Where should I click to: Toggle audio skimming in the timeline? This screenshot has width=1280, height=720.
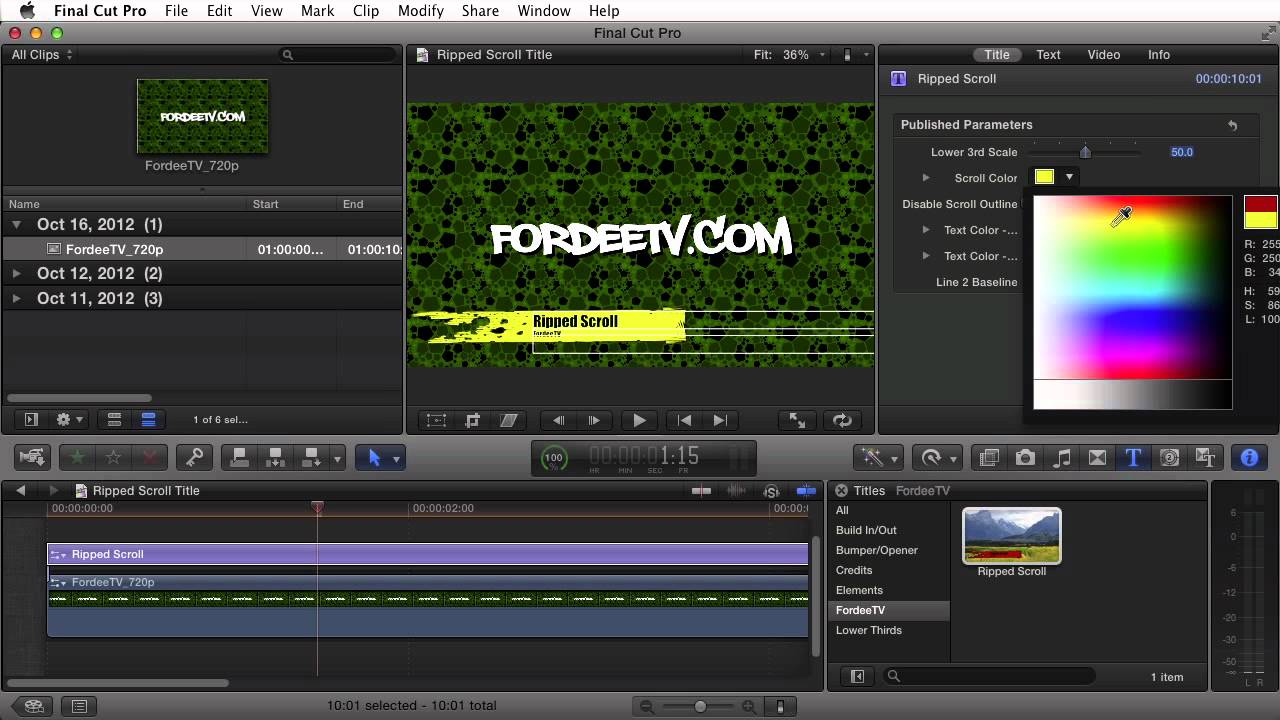click(737, 491)
